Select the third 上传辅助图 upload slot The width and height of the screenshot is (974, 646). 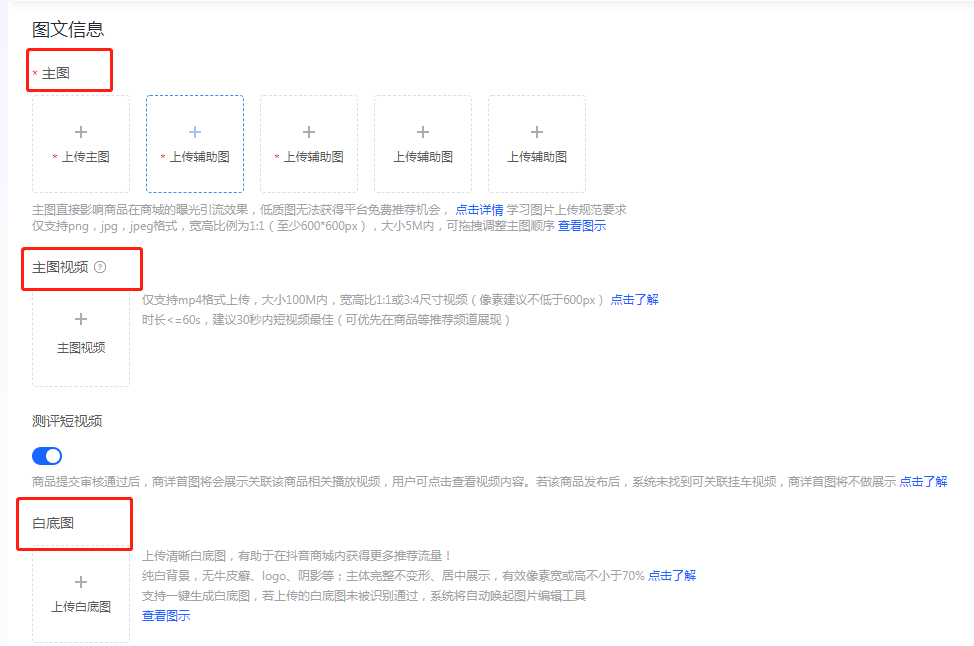423,143
